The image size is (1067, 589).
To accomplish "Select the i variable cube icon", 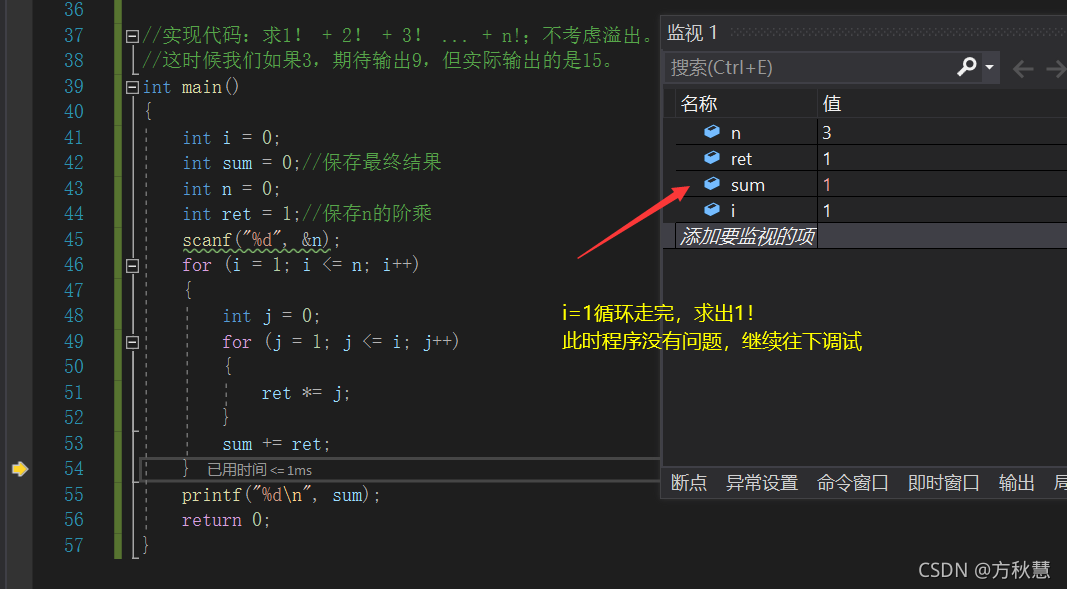I will pos(712,209).
